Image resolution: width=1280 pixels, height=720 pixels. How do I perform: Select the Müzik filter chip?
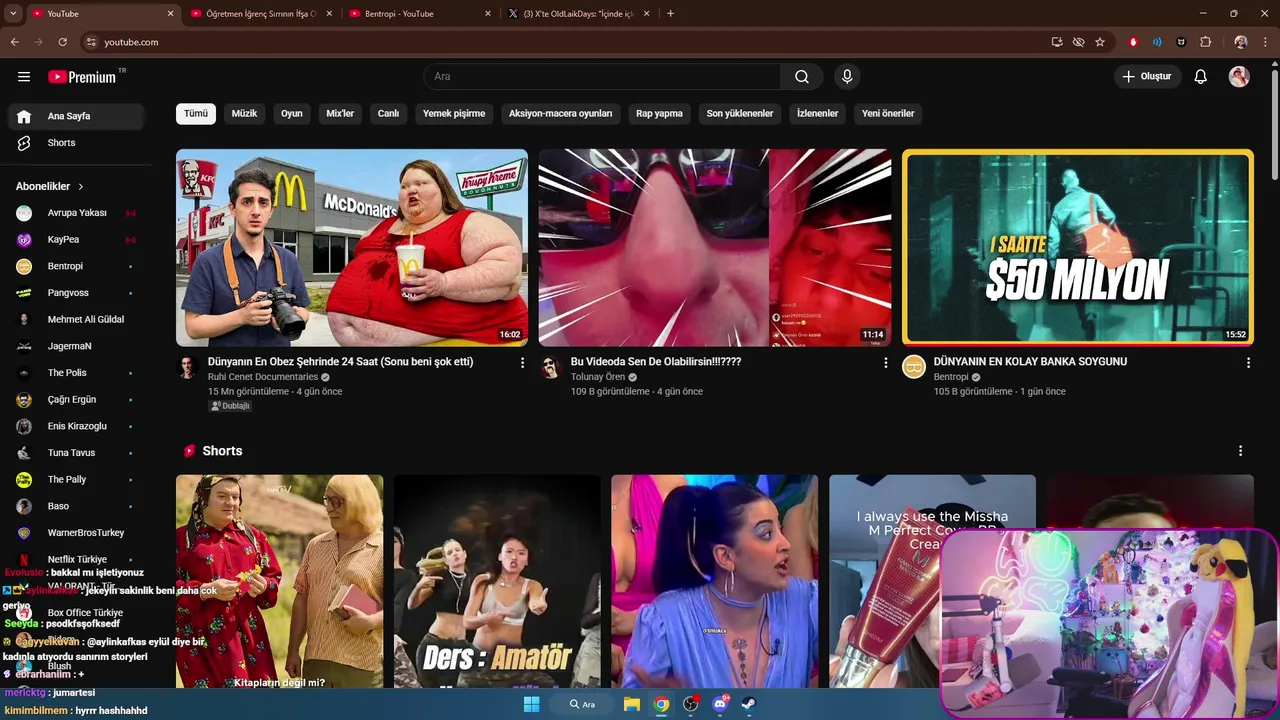[244, 114]
